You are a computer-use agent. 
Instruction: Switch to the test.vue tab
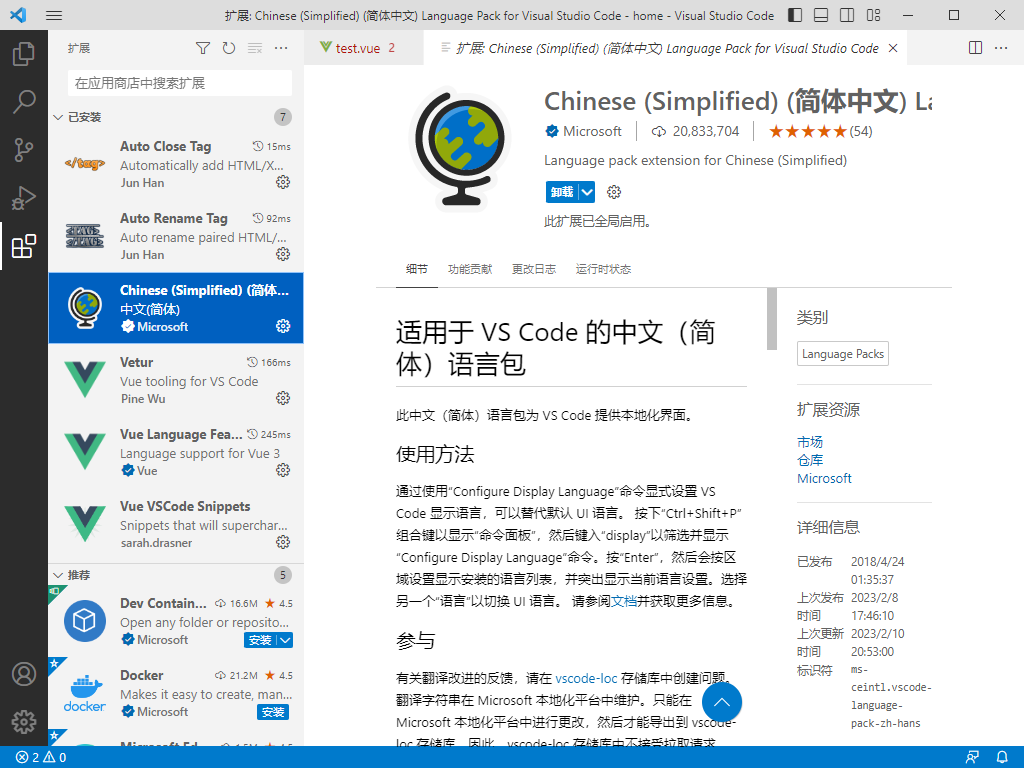357,48
